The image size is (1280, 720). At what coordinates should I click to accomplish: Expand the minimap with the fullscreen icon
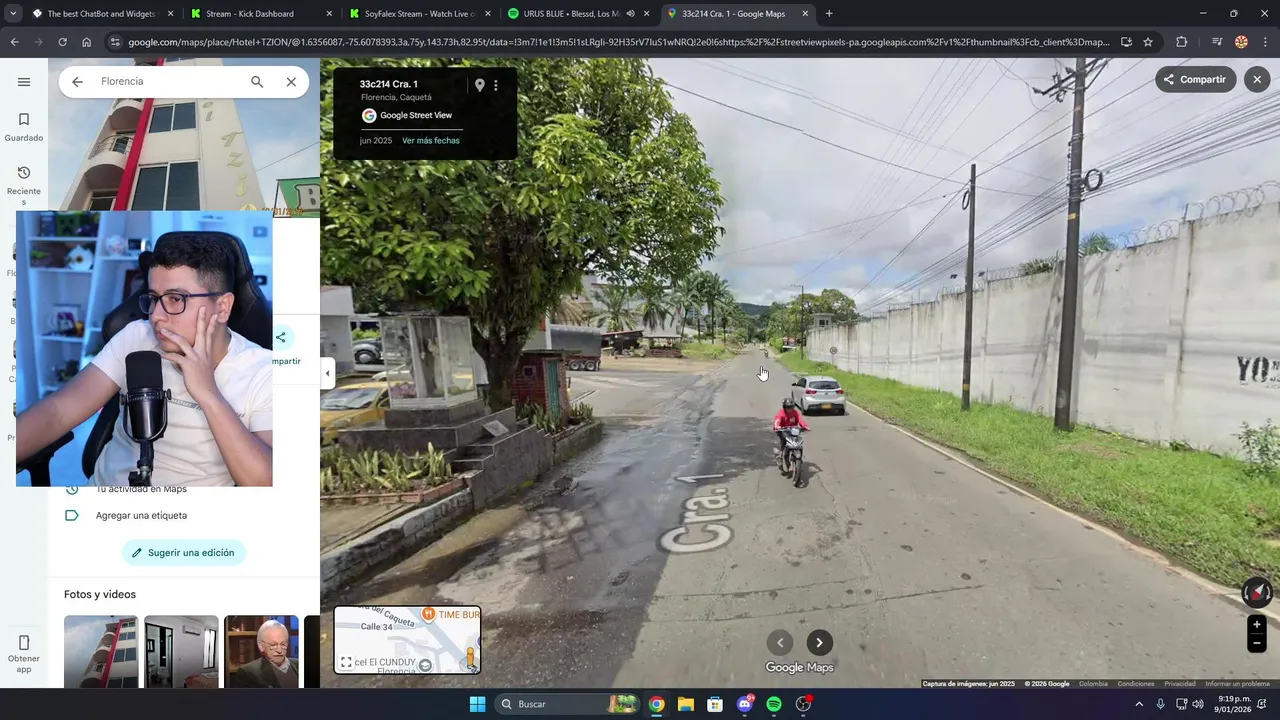click(346, 662)
